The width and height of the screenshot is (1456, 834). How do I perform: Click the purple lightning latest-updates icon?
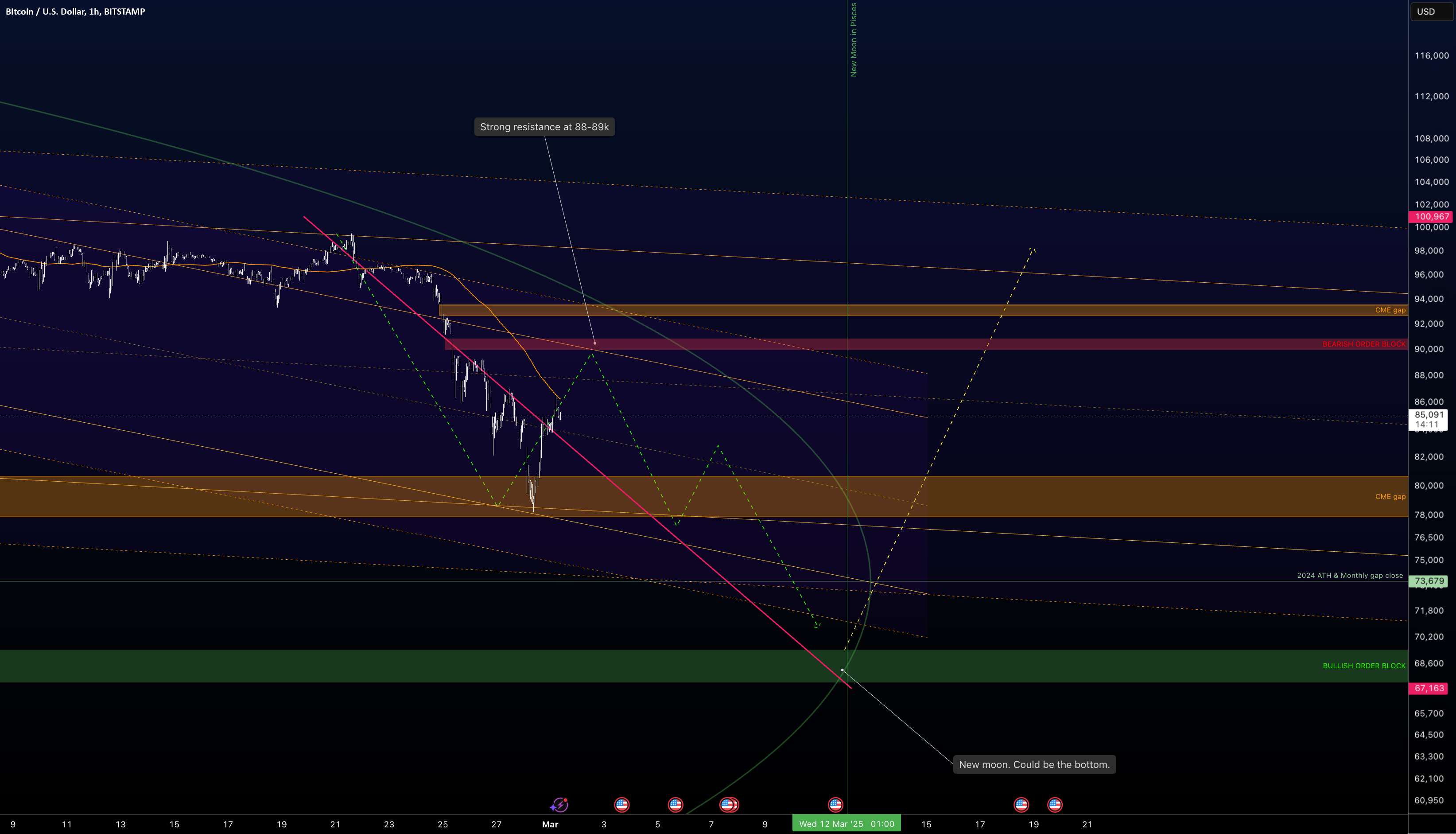pos(559,805)
